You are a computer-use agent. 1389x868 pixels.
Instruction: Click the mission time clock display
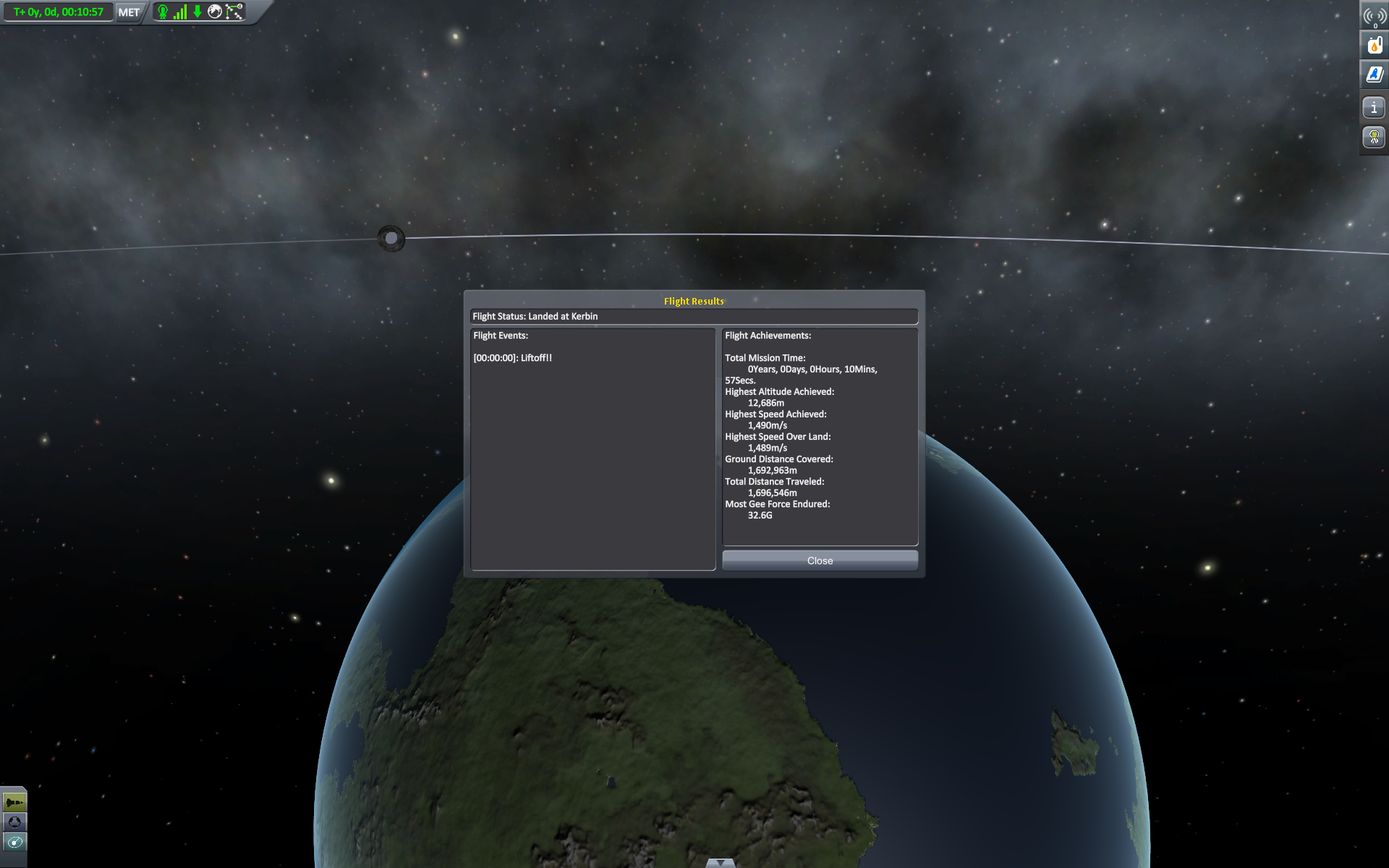pyautogui.click(x=59, y=12)
